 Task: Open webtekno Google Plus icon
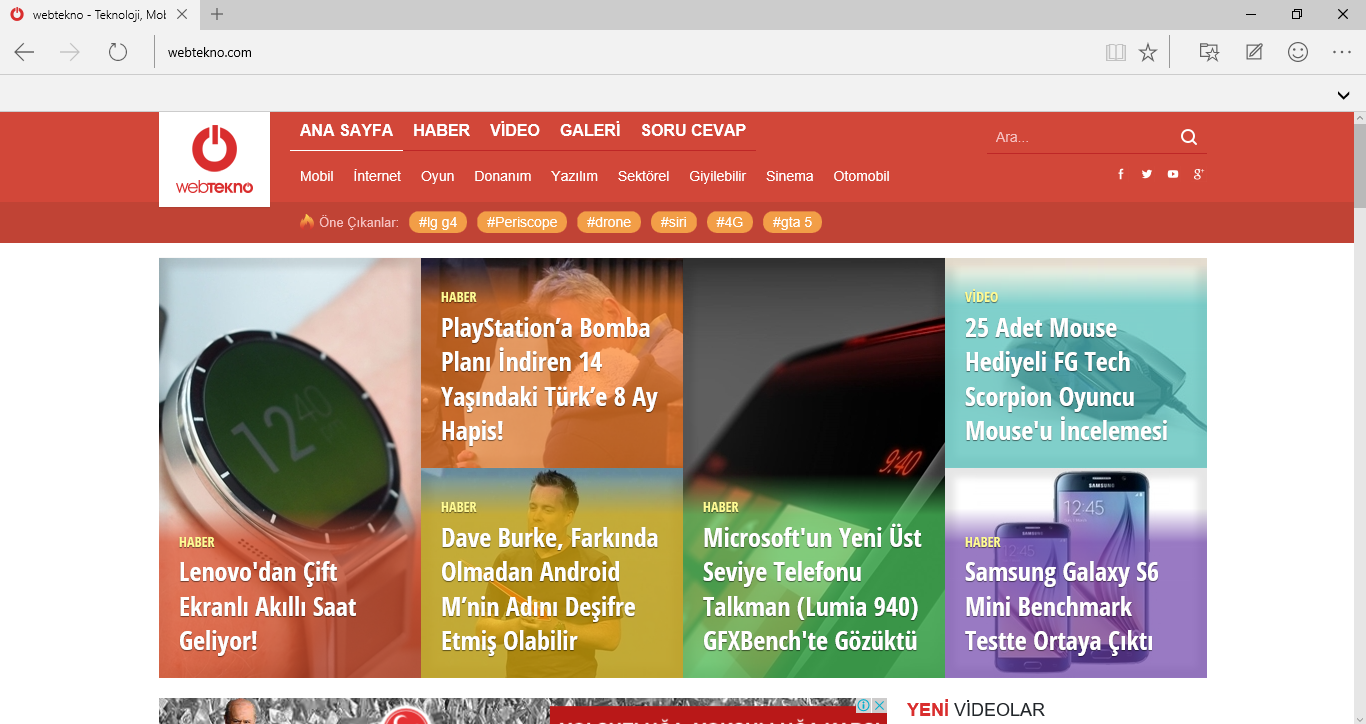(x=1199, y=174)
